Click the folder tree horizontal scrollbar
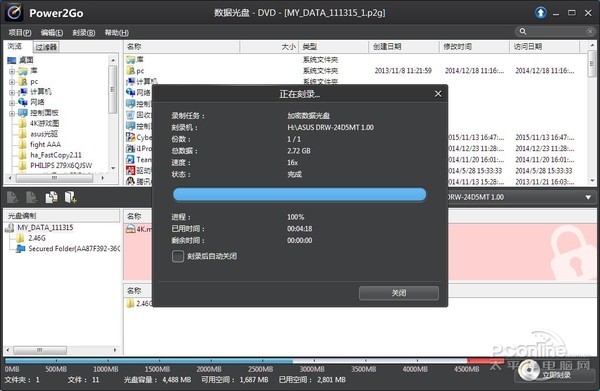The image size is (600, 391). (x=56, y=178)
